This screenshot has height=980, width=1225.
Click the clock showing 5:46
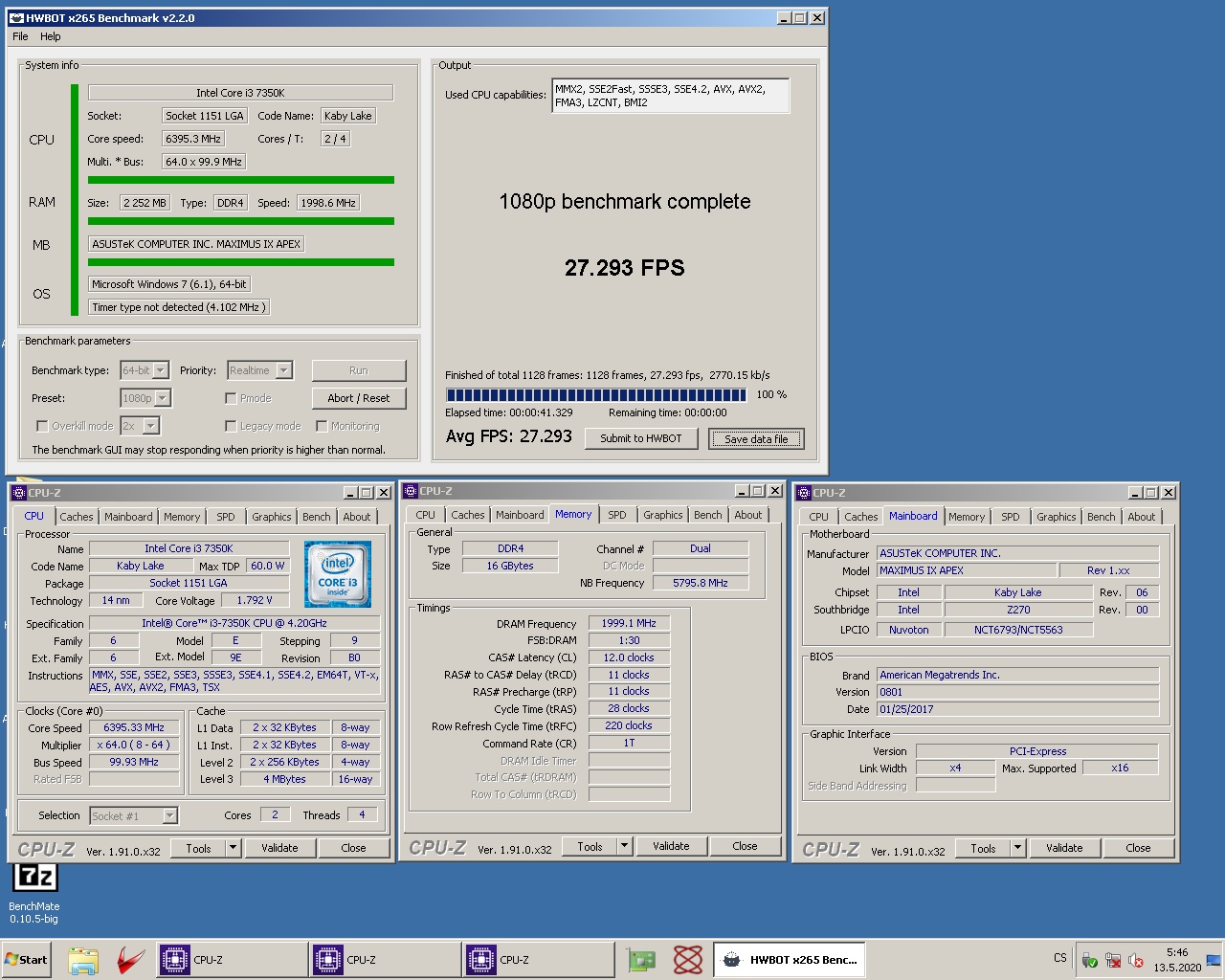pyautogui.click(x=1177, y=952)
